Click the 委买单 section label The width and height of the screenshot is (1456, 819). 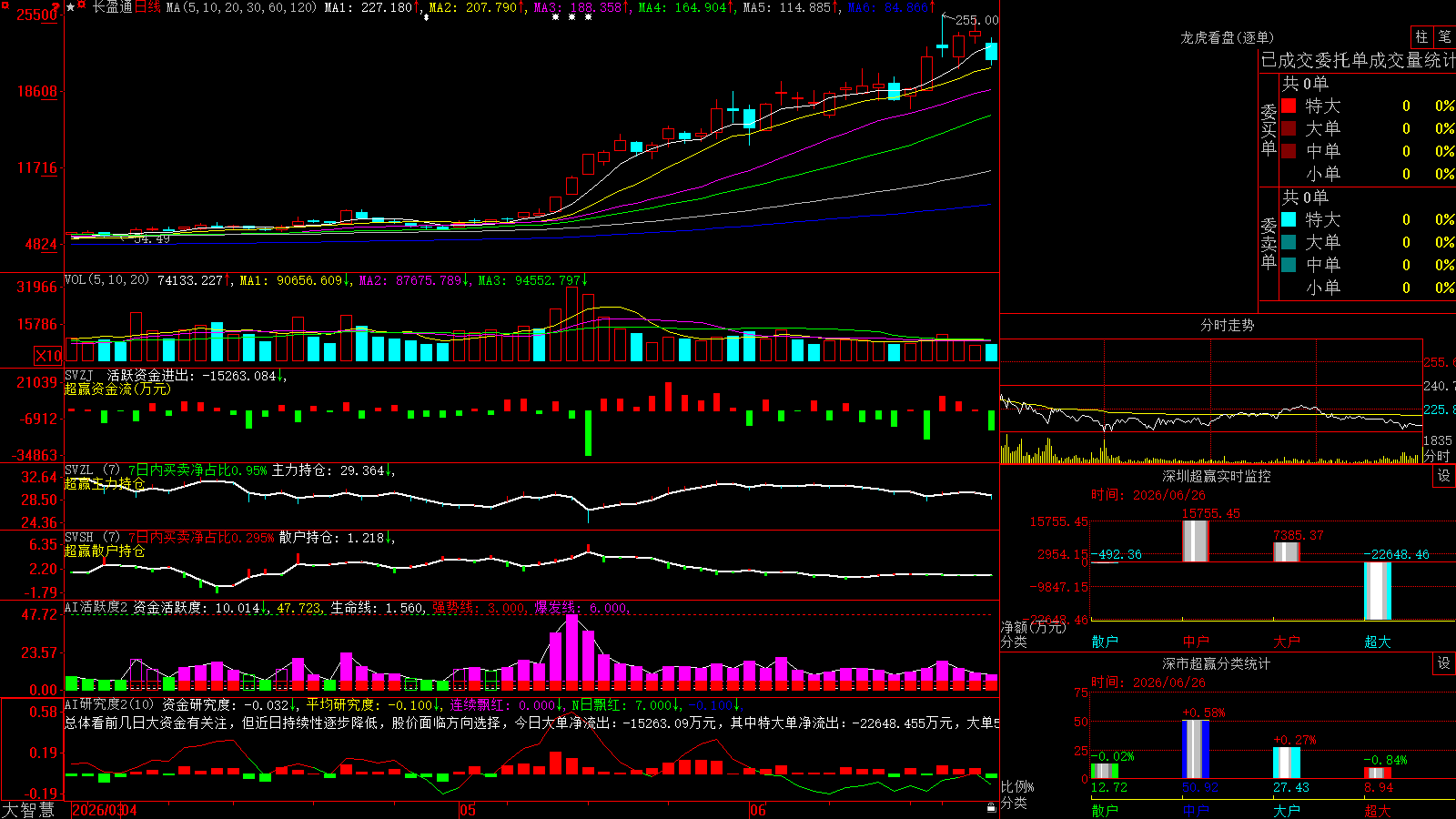[x=1269, y=129]
